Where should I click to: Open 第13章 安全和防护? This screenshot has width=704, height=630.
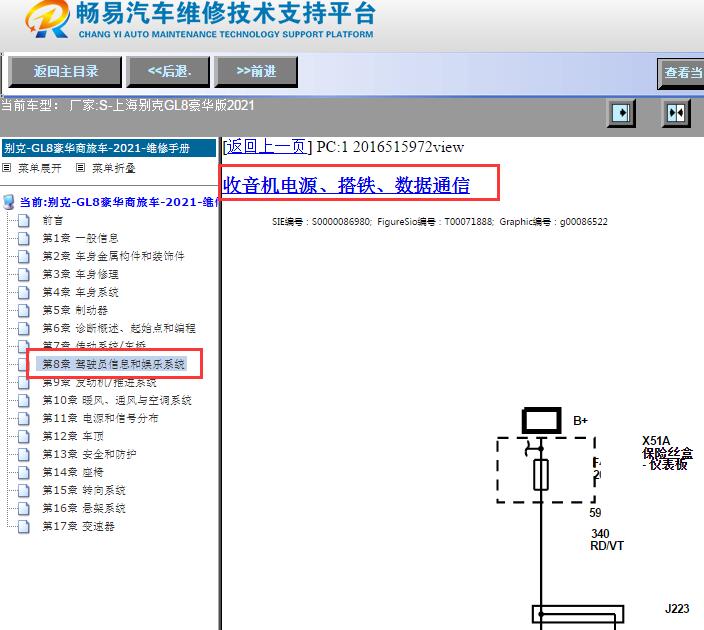[89, 454]
